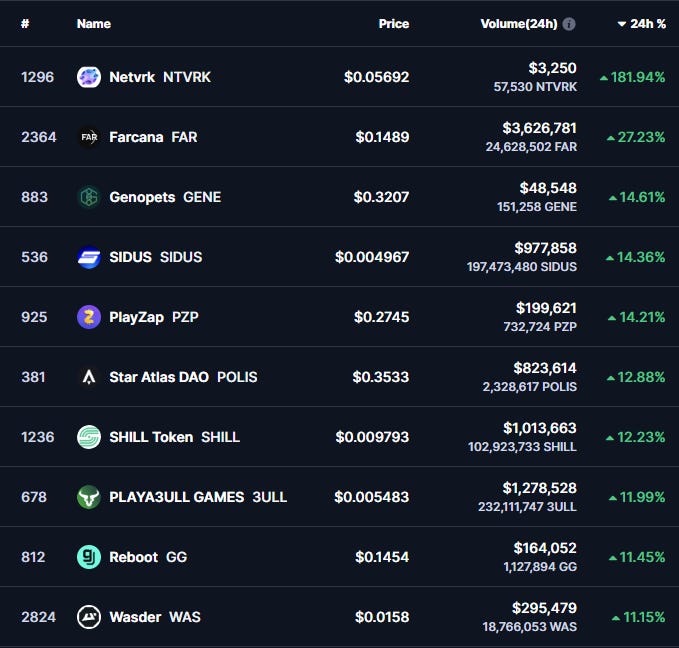The width and height of the screenshot is (679, 648).
Task: Click the 11.99% change value
Action: click(643, 497)
